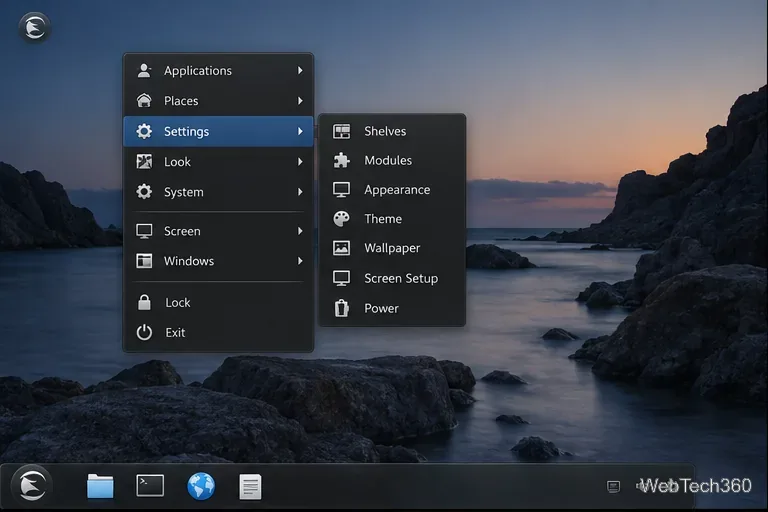Open the System menu entry
This screenshot has height=512, width=768.
218,192
